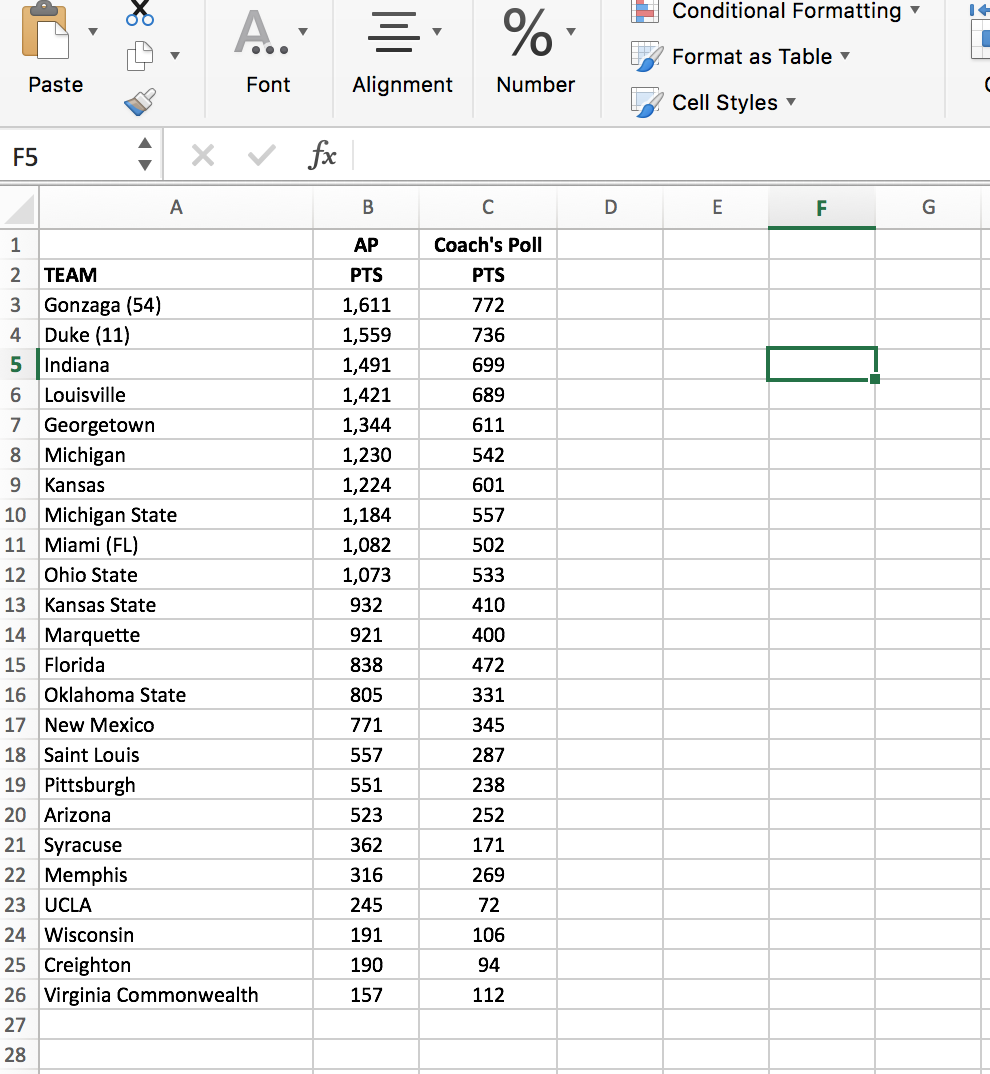Click the Format as Table icon
Viewport: 990px width, 1074px height.
click(x=646, y=57)
